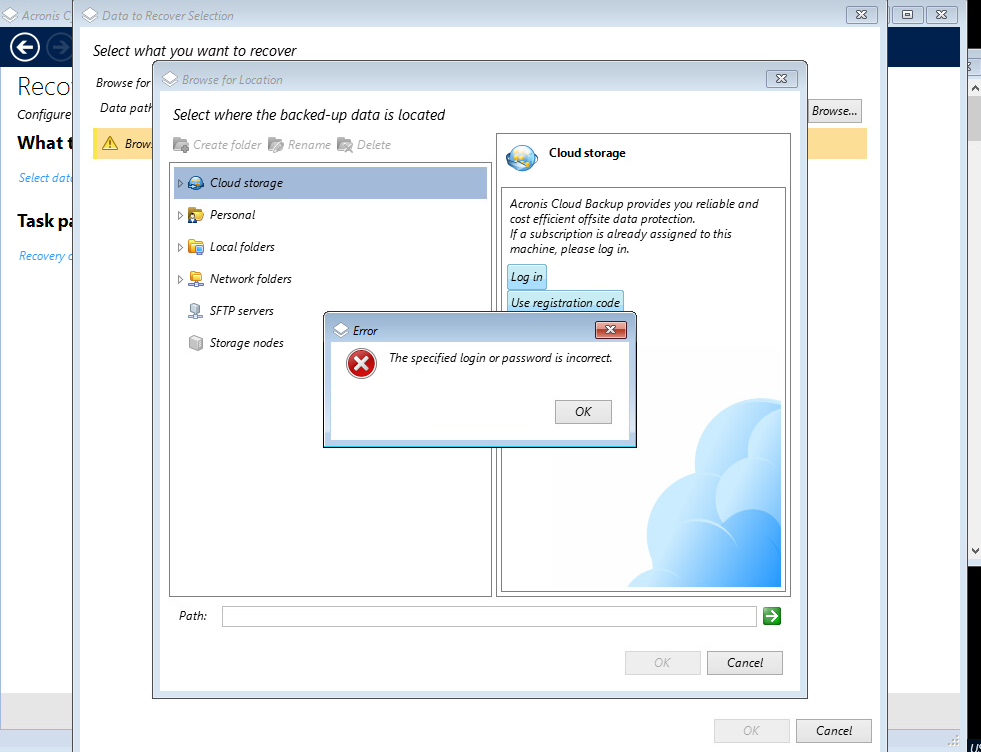Select Cloud storage in location tree
981x752 pixels.
(x=246, y=183)
